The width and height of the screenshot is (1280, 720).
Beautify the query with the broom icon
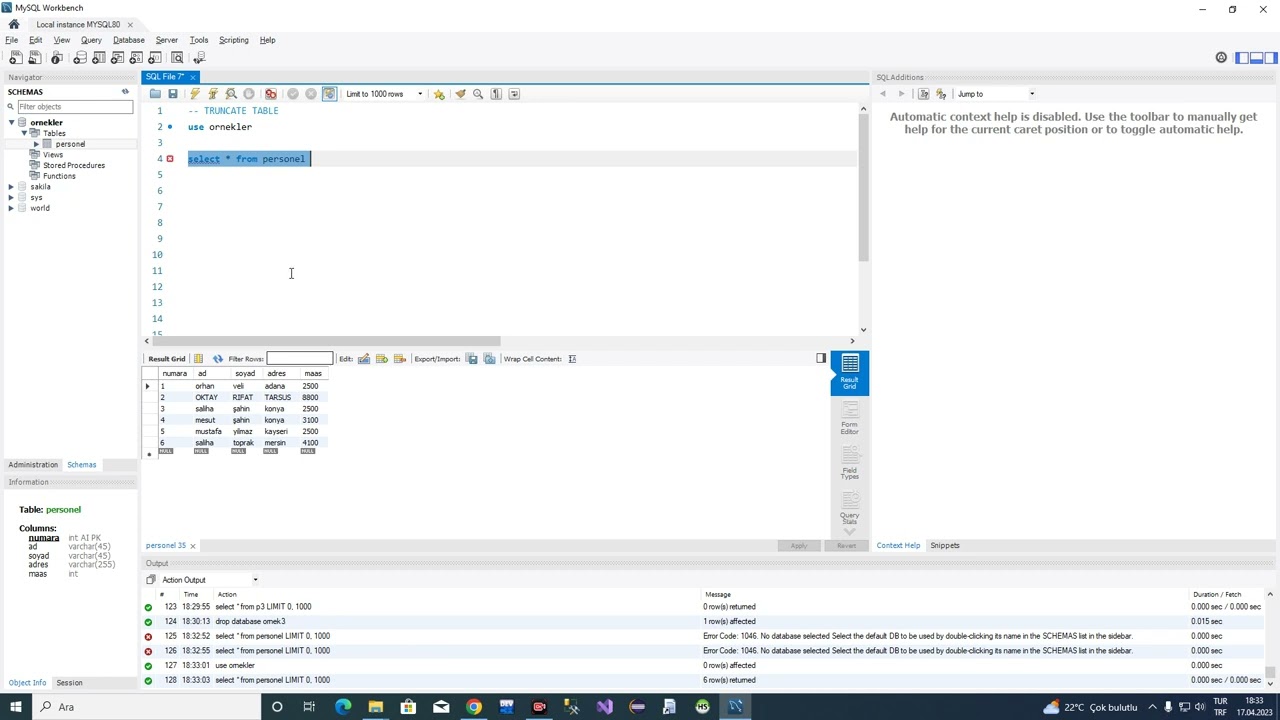click(460, 94)
